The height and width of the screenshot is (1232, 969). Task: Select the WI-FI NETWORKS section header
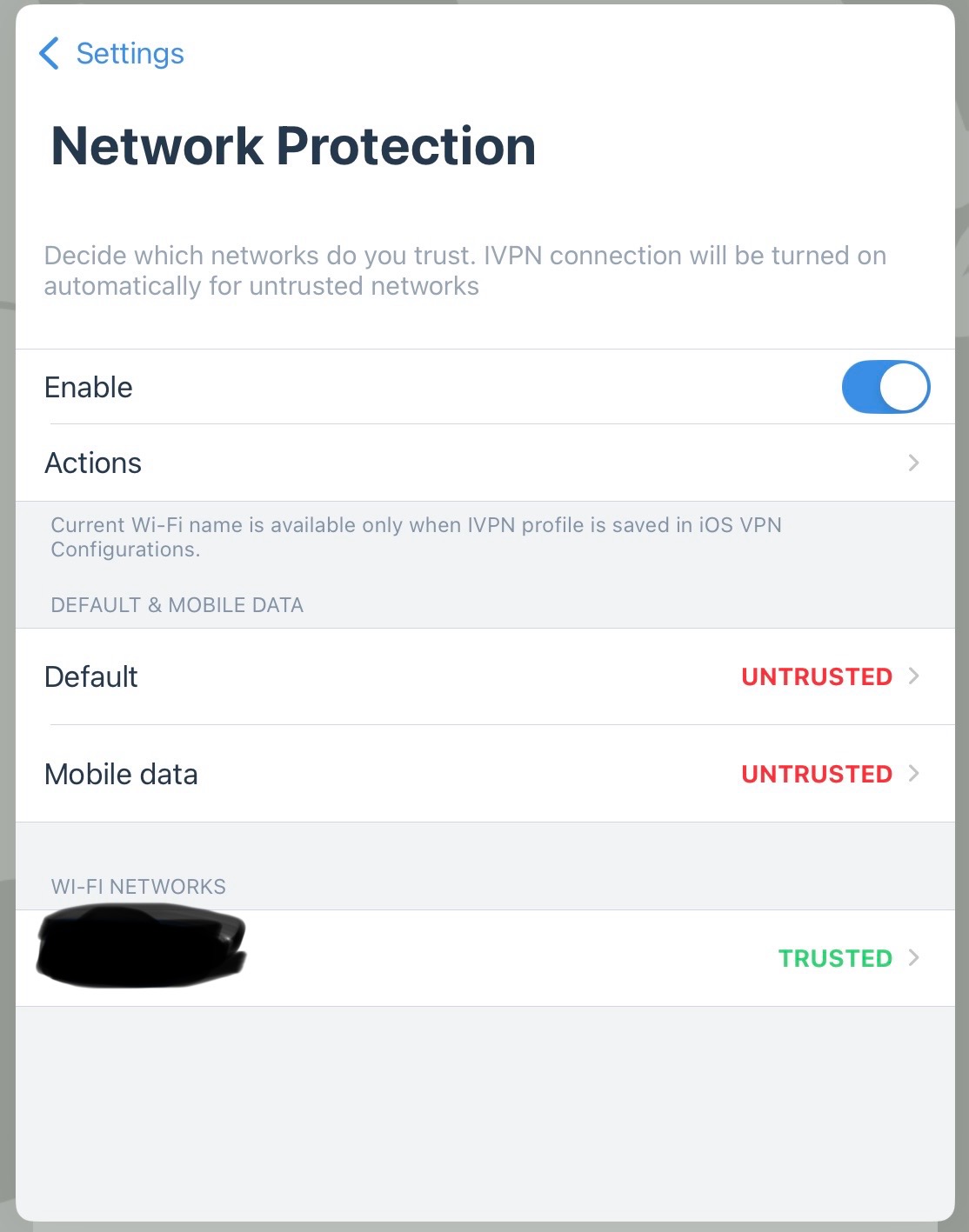coord(137,887)
